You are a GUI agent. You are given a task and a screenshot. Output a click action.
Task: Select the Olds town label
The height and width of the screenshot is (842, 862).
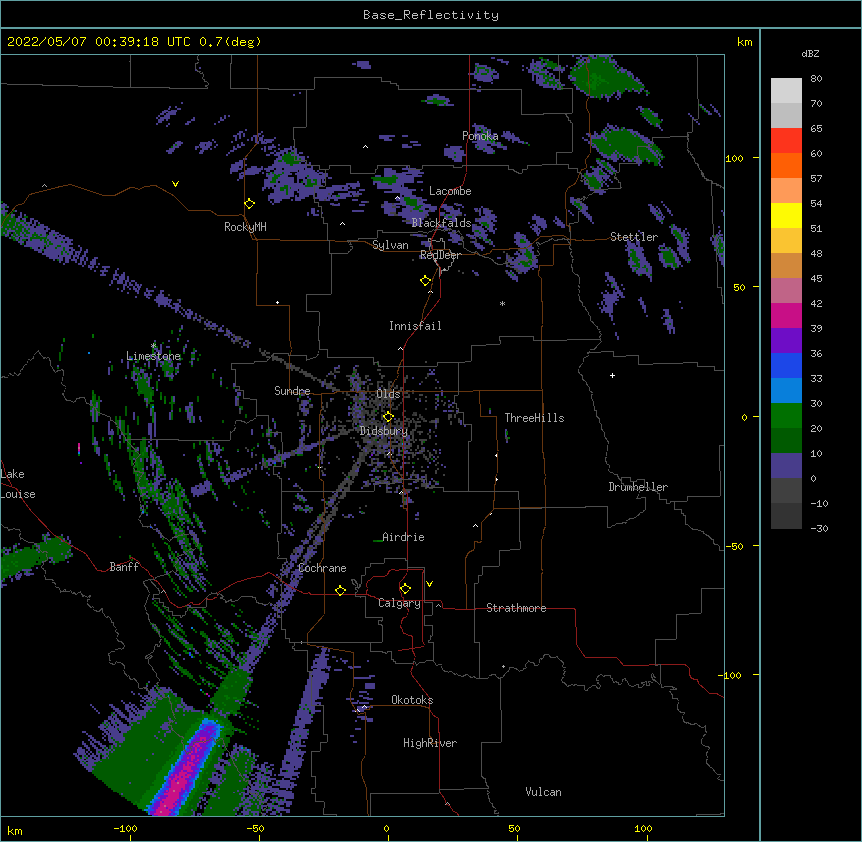point(388,394)
